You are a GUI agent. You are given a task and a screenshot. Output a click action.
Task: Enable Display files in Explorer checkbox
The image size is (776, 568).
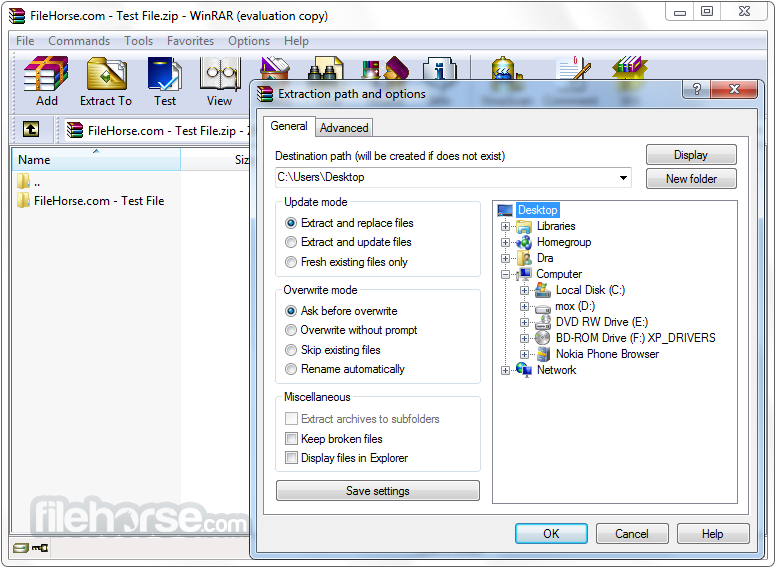[x=291, y=458]
